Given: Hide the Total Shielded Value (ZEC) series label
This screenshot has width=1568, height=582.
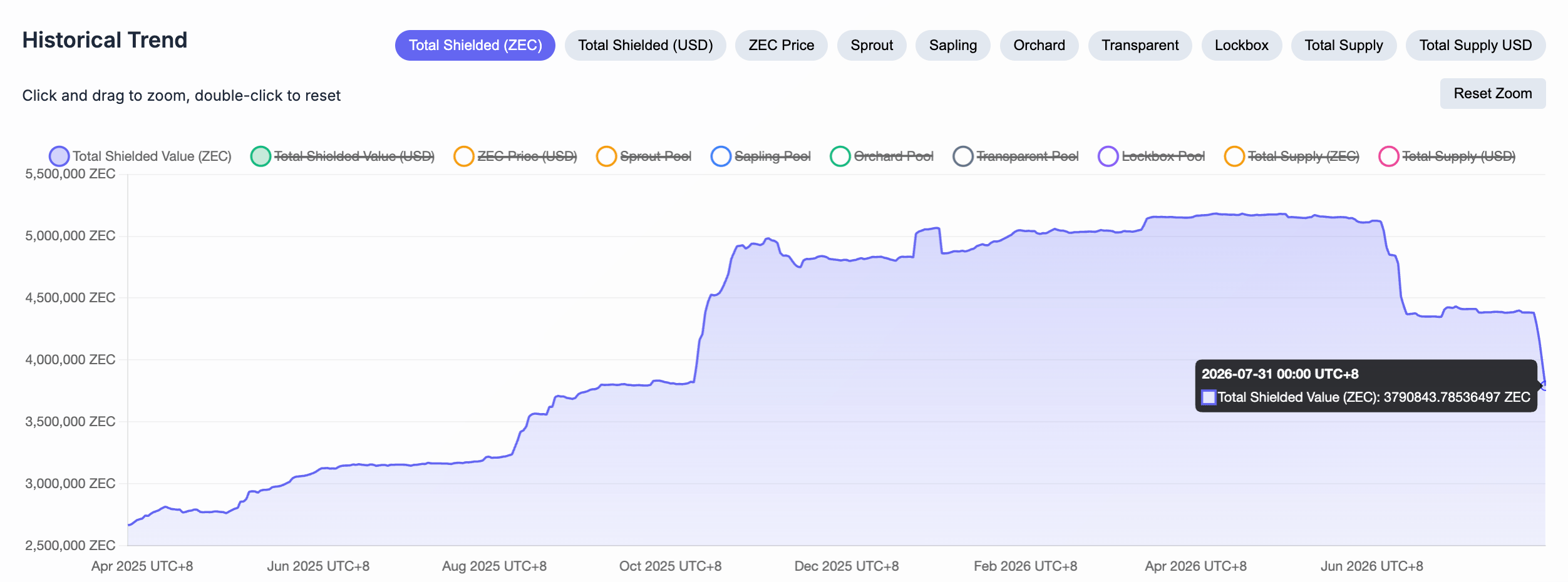Looking at the screenshot, I should (152, 156).
